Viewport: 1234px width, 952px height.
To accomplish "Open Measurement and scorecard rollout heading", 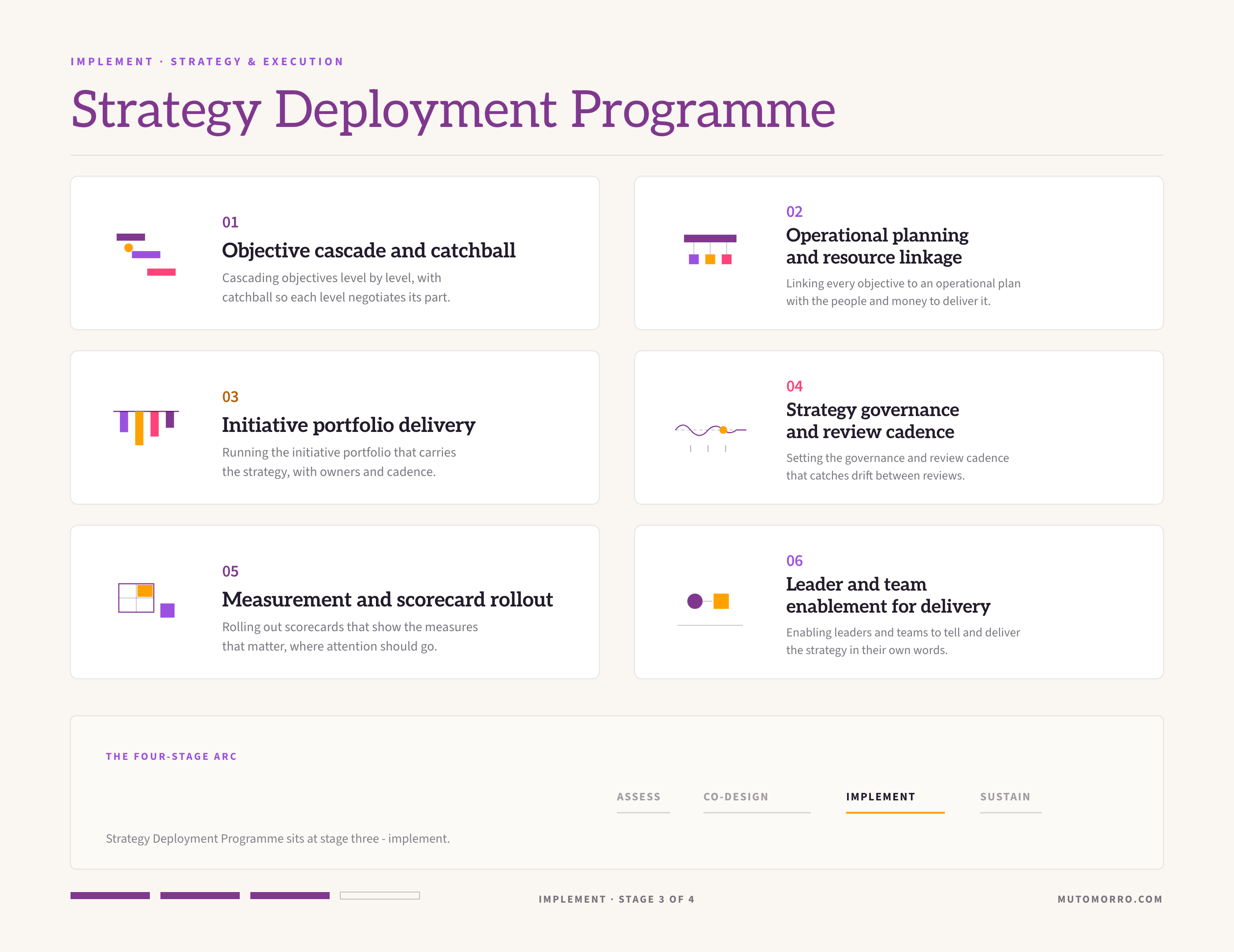I will pyautogui.click(x=387, y=599).
